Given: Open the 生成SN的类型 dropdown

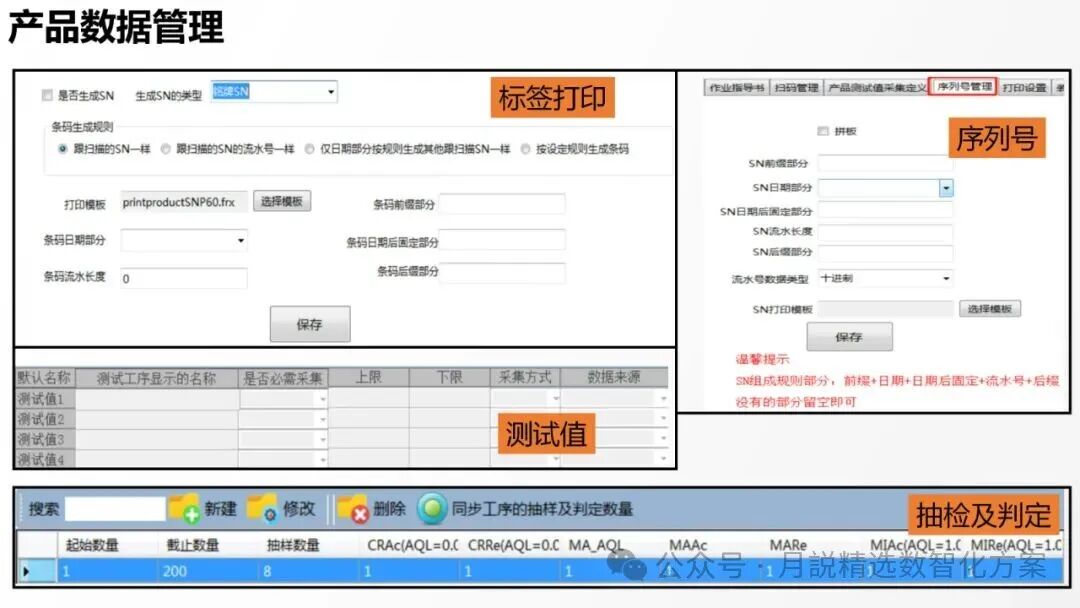Looking at the screenshot, I should pyautogui.click(x=330, y=92).
